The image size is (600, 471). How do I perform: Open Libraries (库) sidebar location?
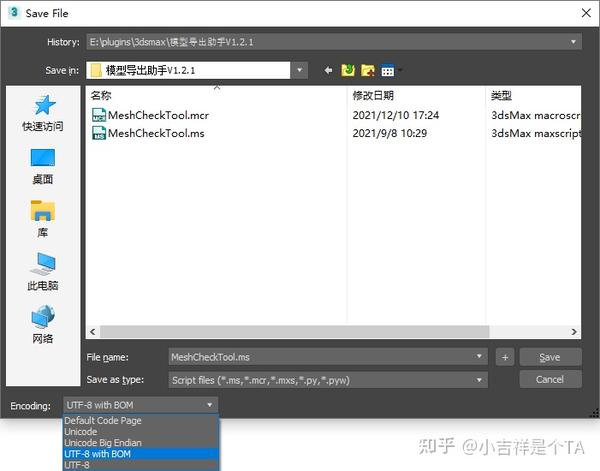tap(43, 219)
